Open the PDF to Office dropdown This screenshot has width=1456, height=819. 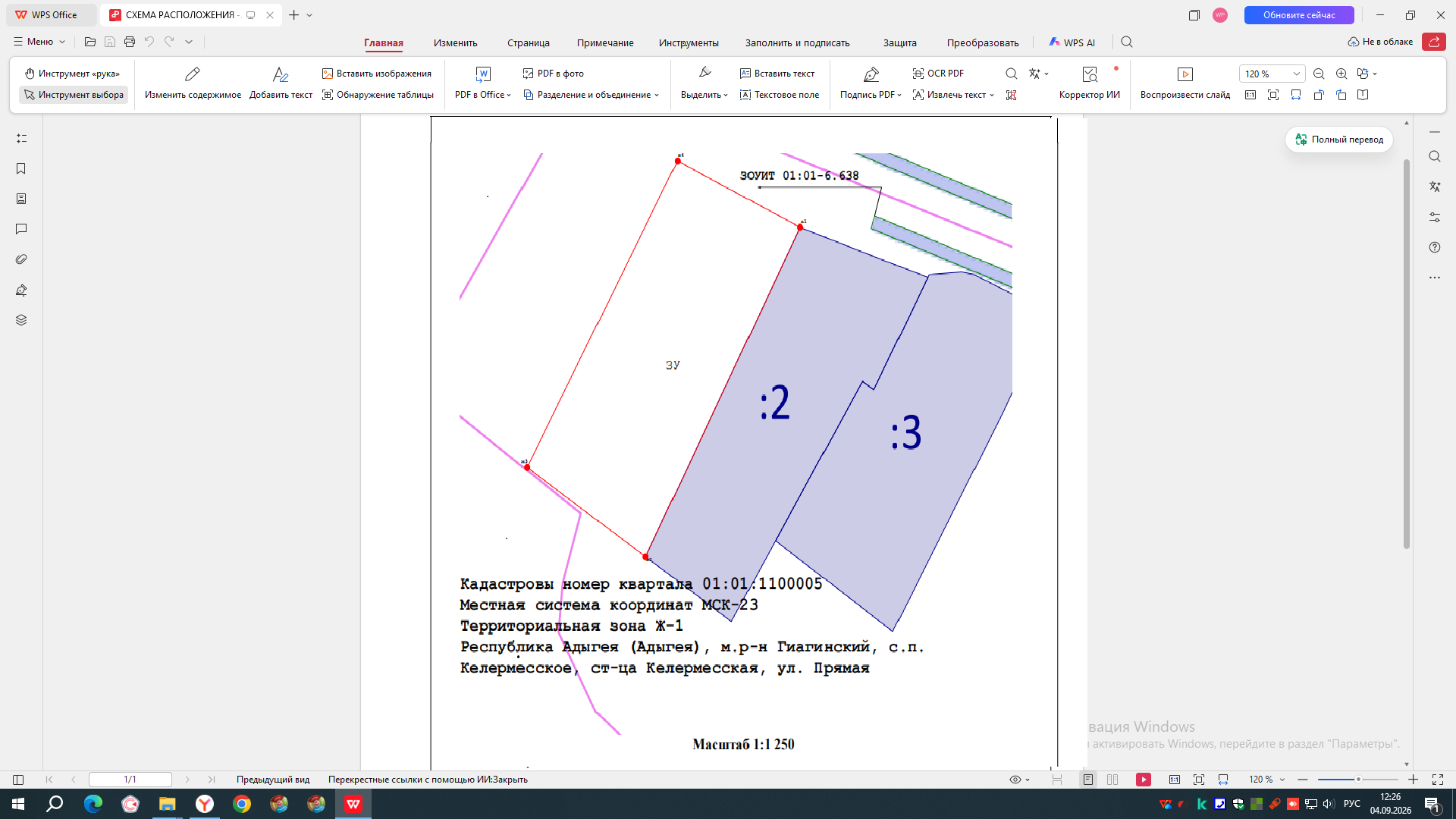[483, 95]
